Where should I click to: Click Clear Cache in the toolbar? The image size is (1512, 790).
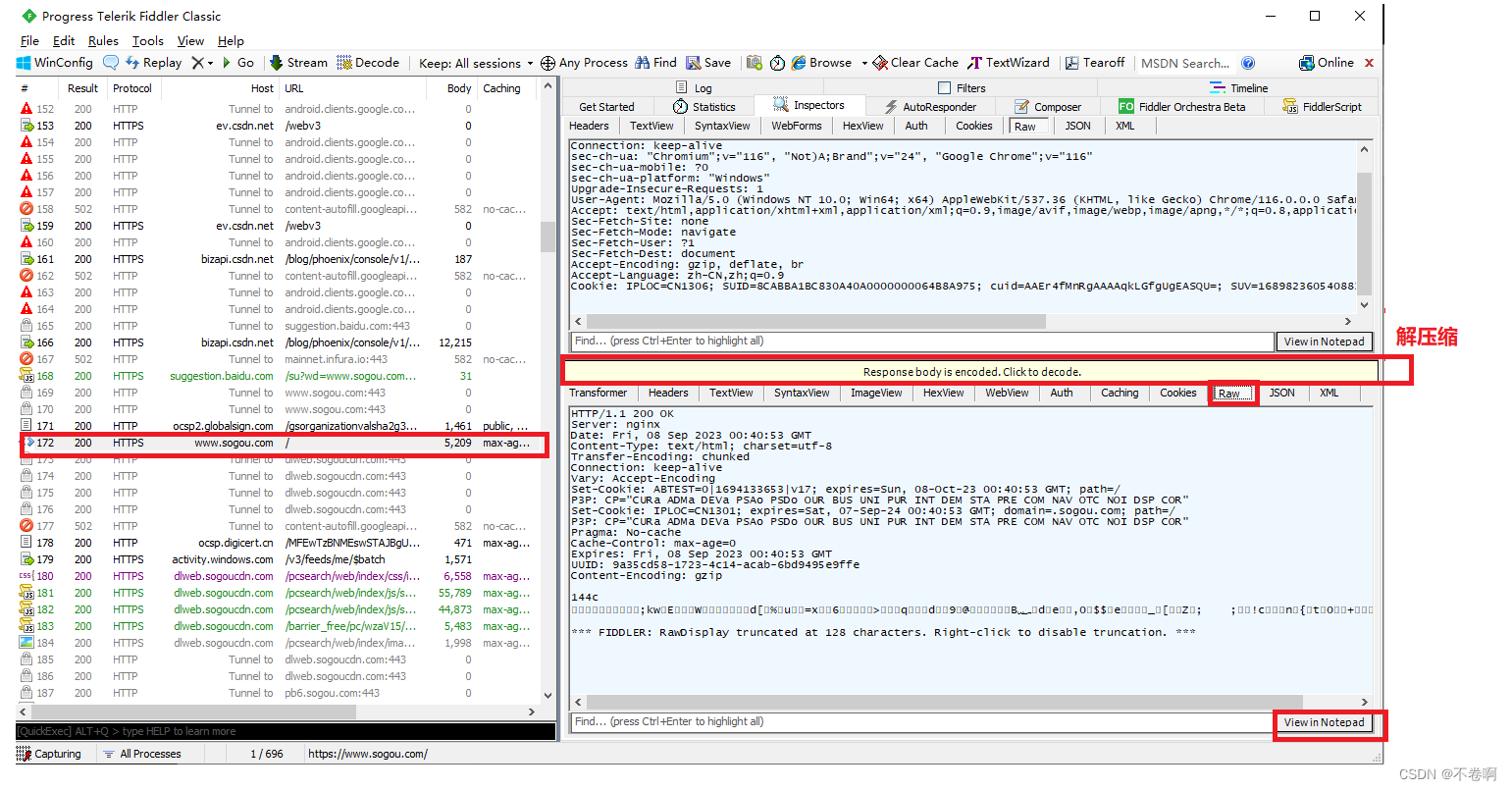[915, 63]
